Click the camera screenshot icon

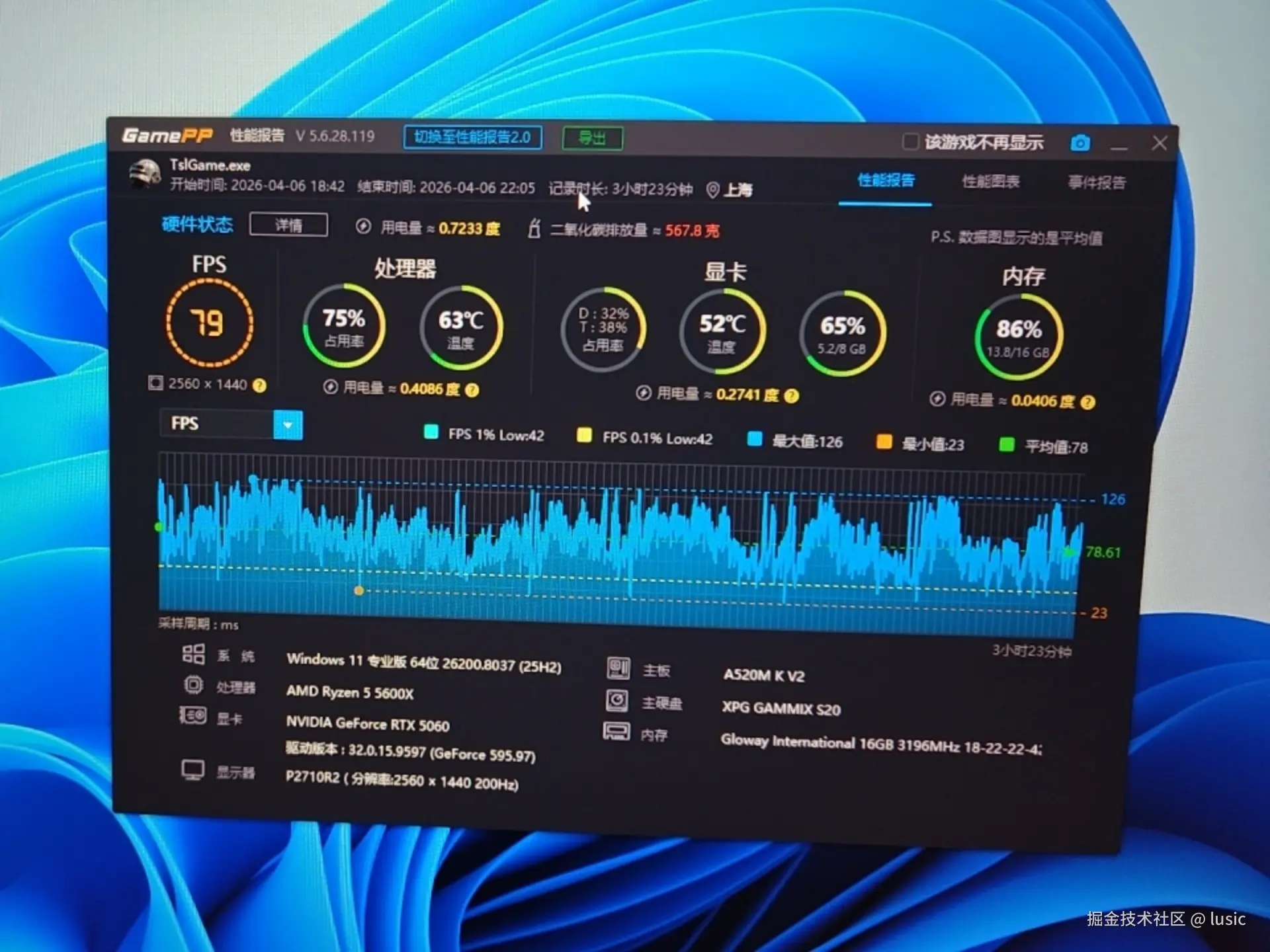[x=1079, y=143]
